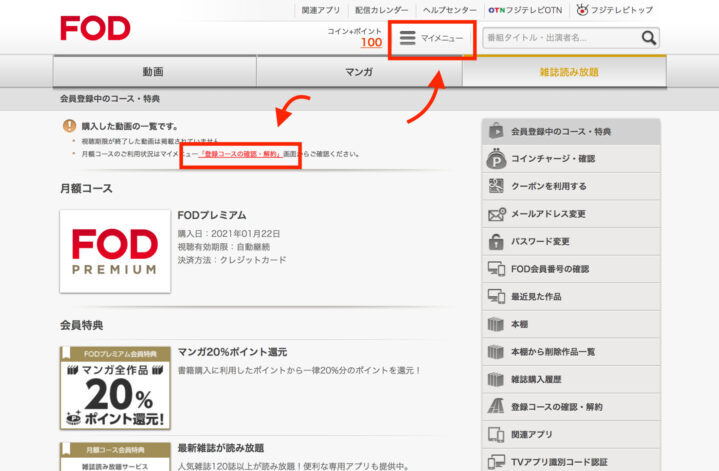This screenshot has height=471, width=719.
Task: Select コインチャージ・確認 in sidebar
Action: click(x=571, y=159)
